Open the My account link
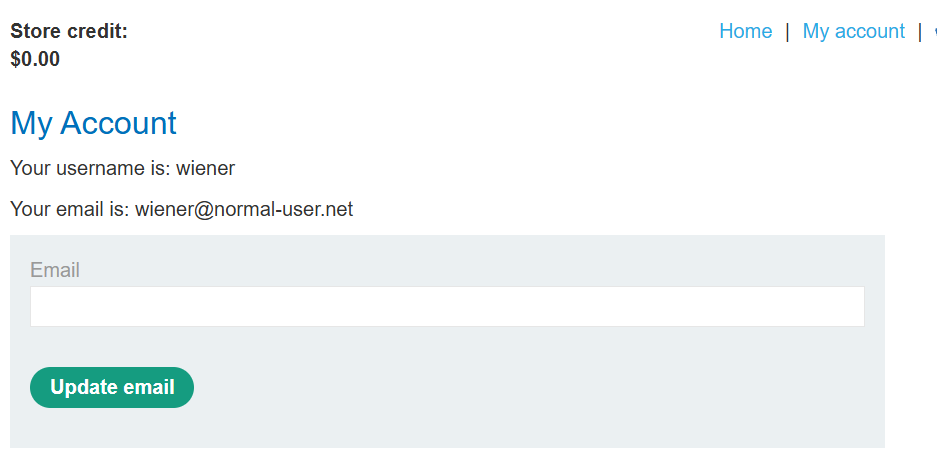Viewport: 937px width, 457px height. pyautogui.click(x=853, y=31)
